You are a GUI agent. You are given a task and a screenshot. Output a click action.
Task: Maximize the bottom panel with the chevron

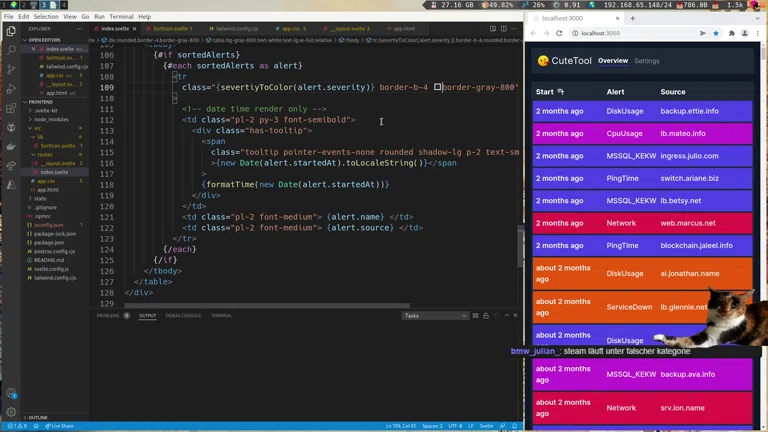(506, 316)
